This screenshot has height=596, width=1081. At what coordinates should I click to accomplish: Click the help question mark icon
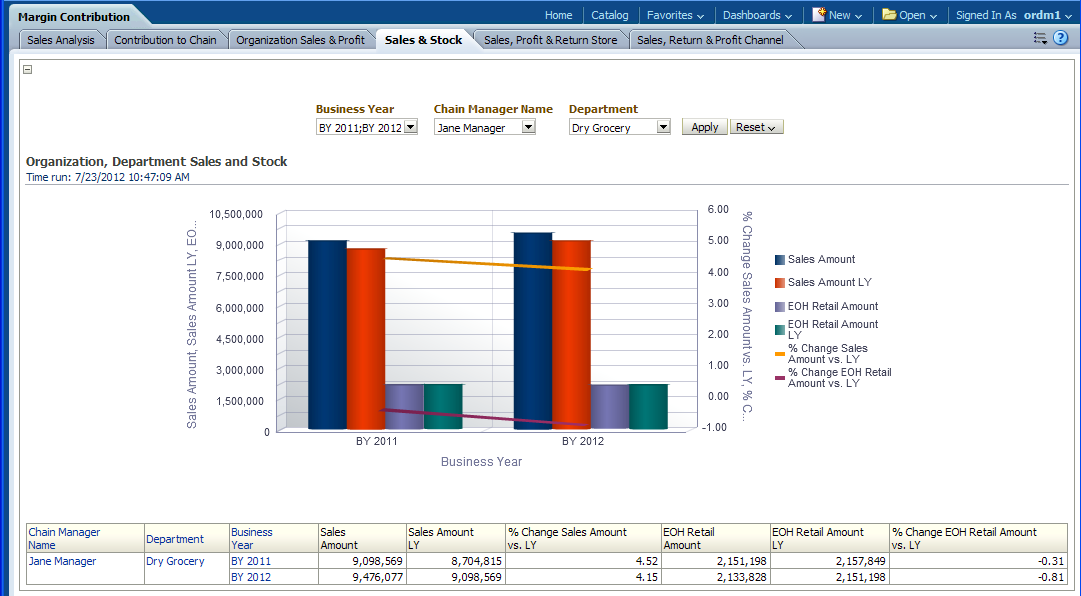(x=1061, y=38)
